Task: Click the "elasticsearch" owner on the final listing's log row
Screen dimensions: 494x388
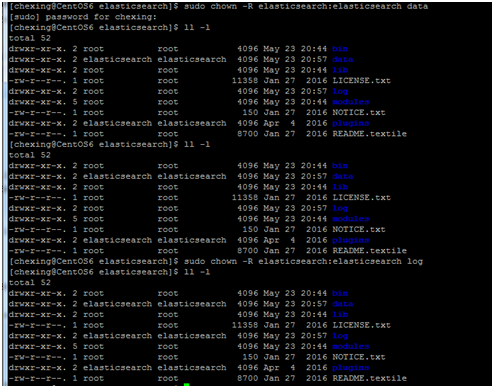Action: (117, 336)
